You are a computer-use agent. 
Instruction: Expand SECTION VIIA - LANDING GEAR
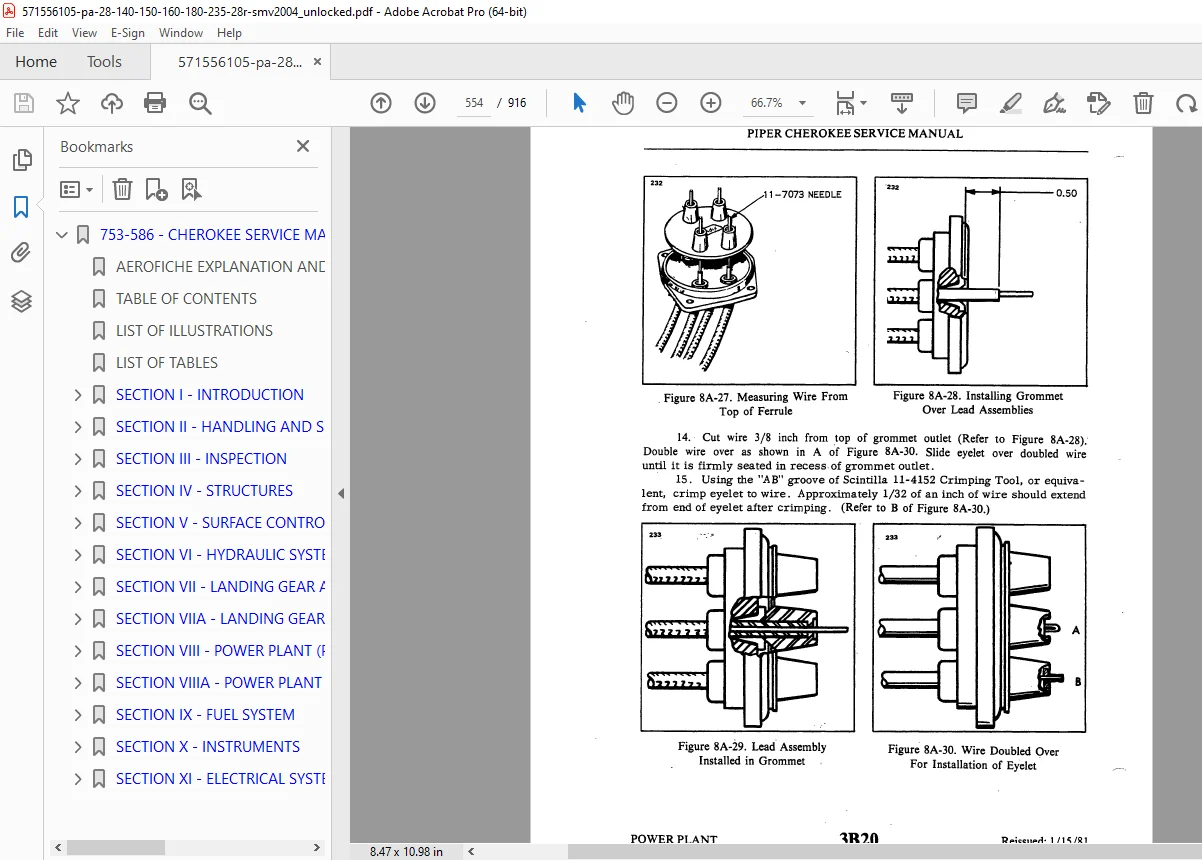(78, 619)
